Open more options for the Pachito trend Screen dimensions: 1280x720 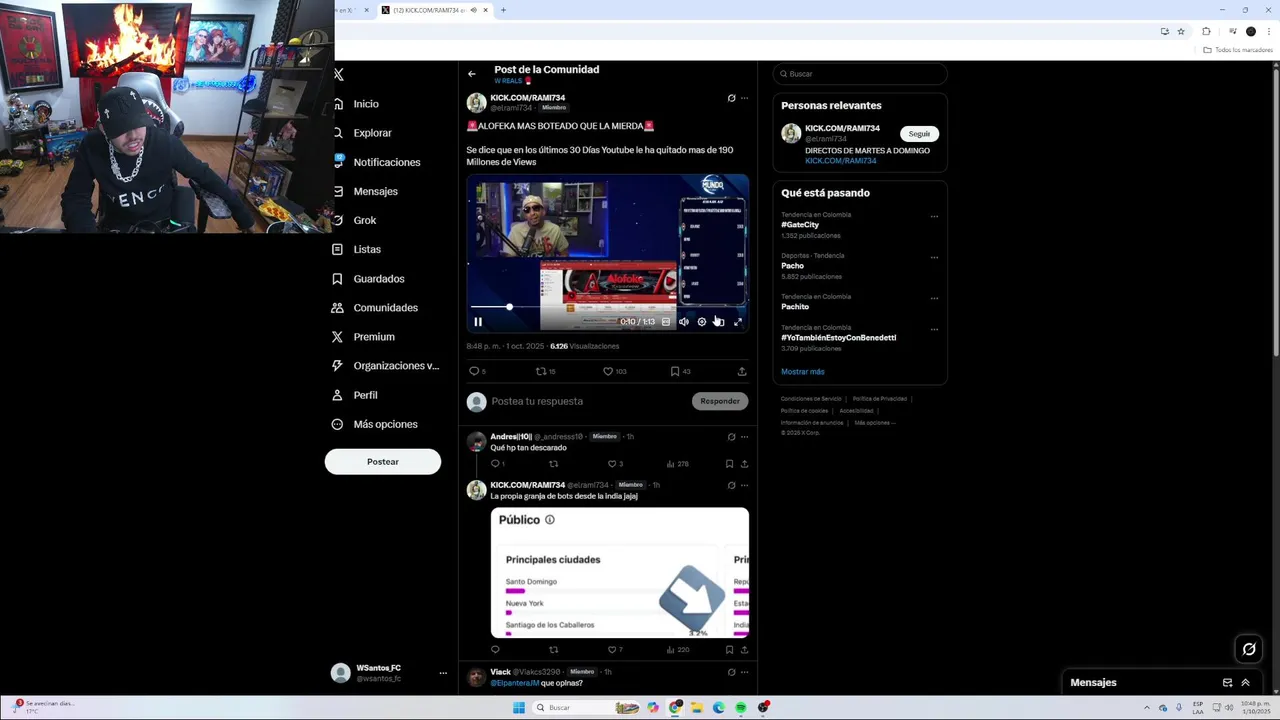(934, 298)
